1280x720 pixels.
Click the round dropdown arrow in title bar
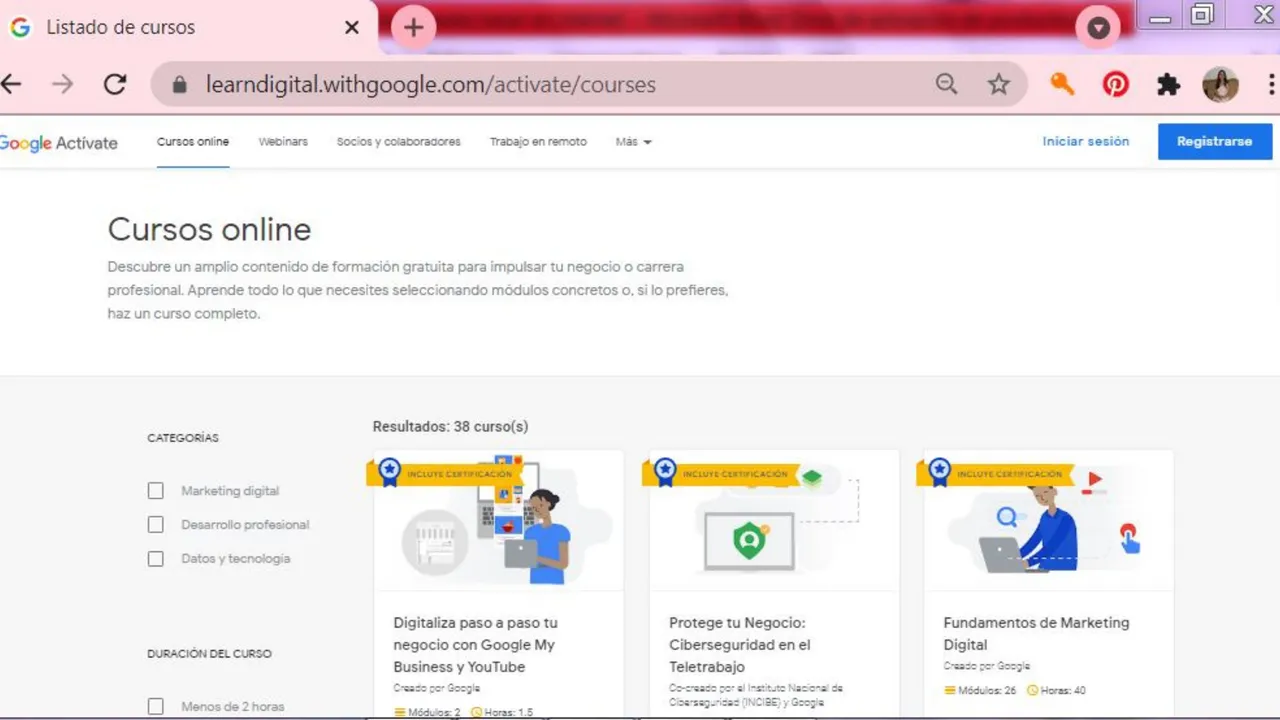tap(1098, 27)
